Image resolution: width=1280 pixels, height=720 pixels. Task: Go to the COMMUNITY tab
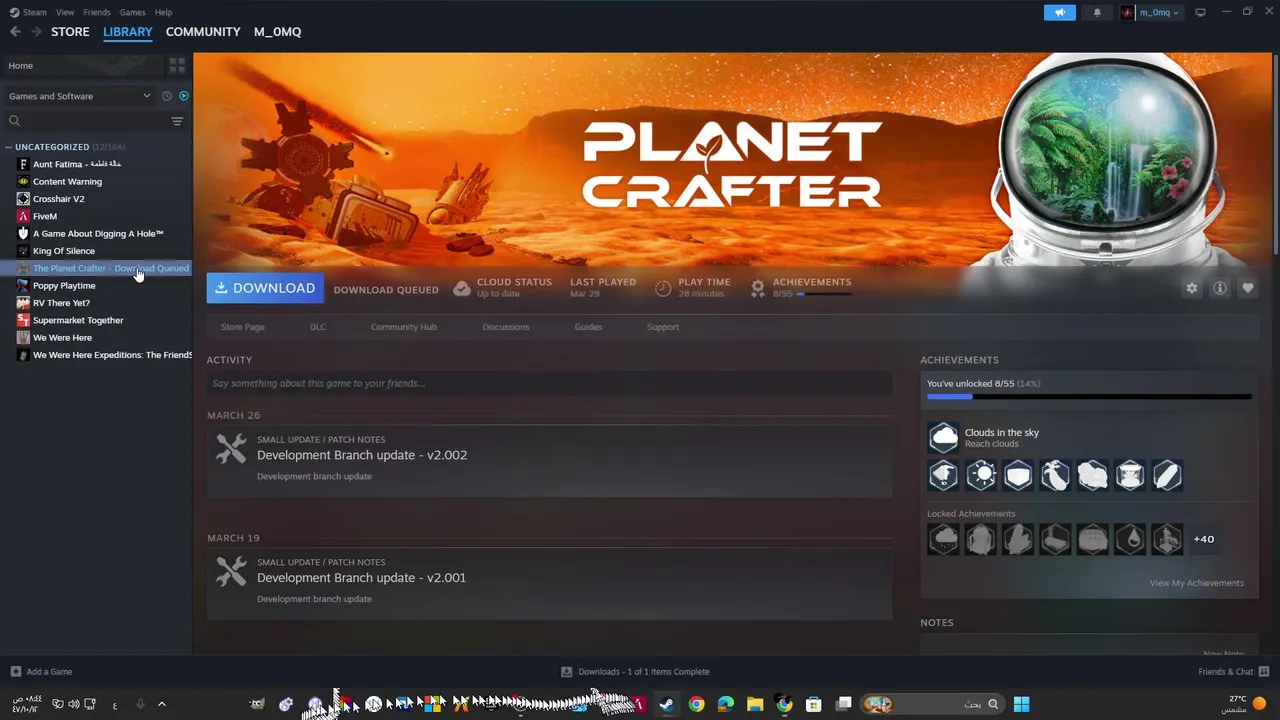pyautogui.click(x=203, y=32)
